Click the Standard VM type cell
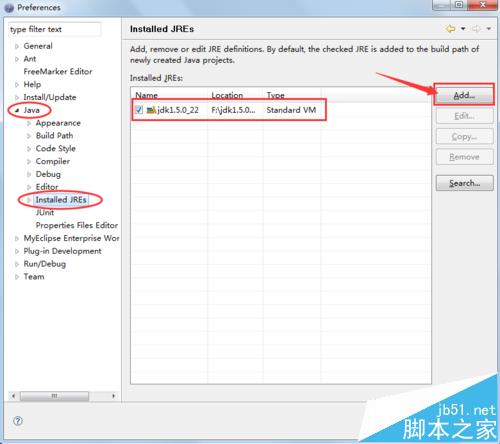Viewport: 500px width, 444px height. tap(291, 110)
